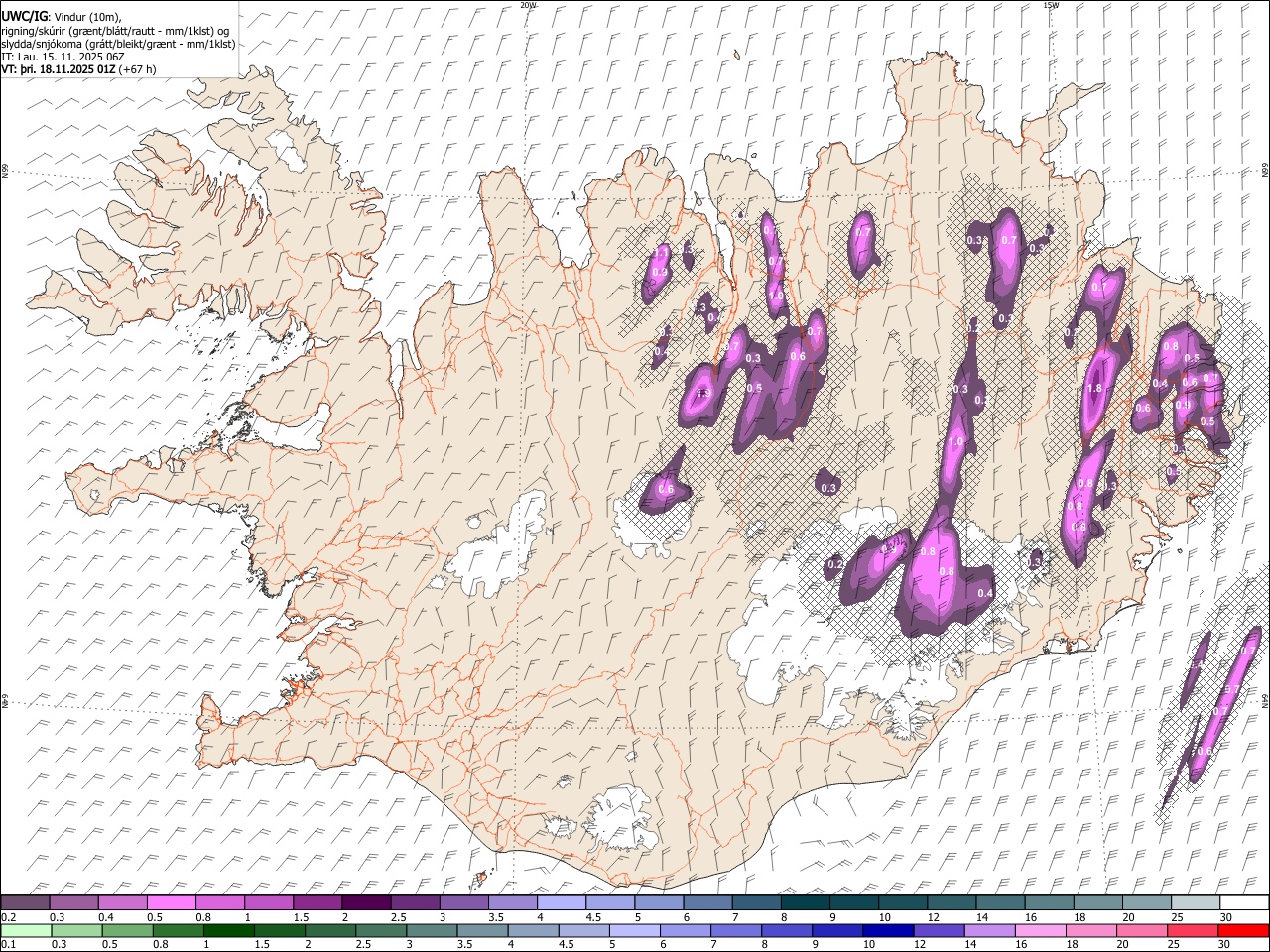Click the slate blue swatch between 6 and 7 in the top legend row
The image size is (1270, 952).
(708, 903)
